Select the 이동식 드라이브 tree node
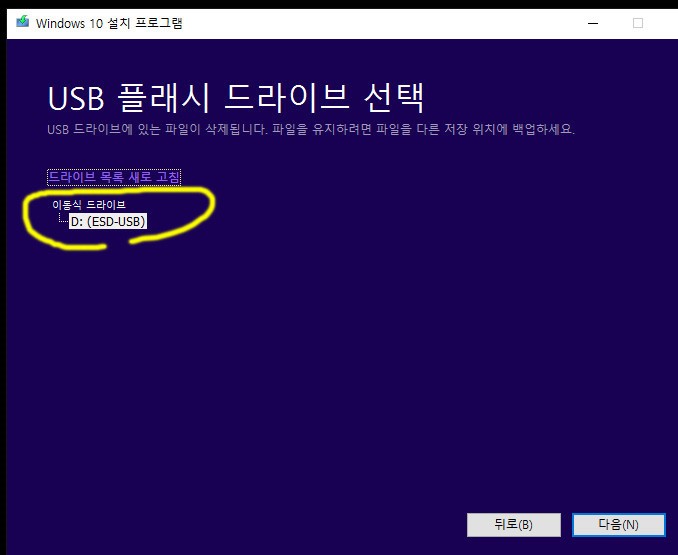The image size is (678, 555). pos(89,204)
